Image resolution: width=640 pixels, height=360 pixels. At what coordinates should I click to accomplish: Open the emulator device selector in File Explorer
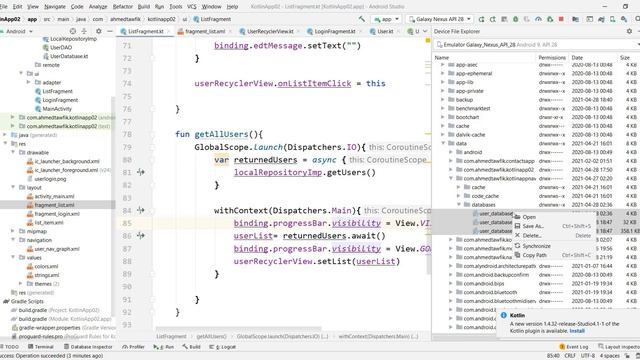(x=537, y=44)
